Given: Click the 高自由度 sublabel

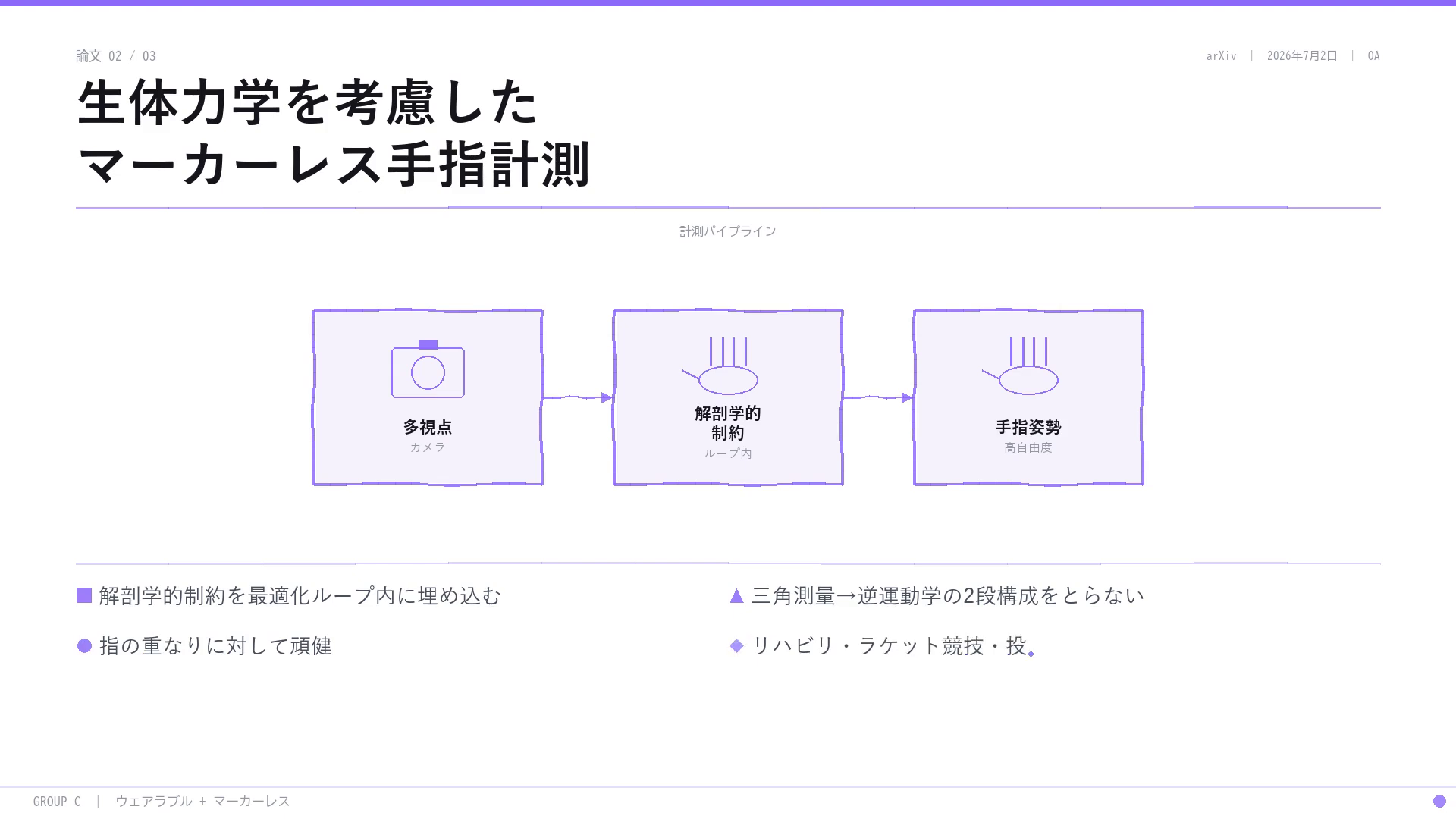Looking at the screenshot, I should (x=1028, y=447).
